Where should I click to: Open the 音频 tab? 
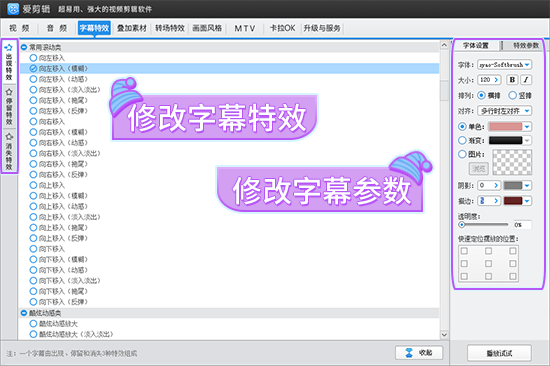click(57, 28)
